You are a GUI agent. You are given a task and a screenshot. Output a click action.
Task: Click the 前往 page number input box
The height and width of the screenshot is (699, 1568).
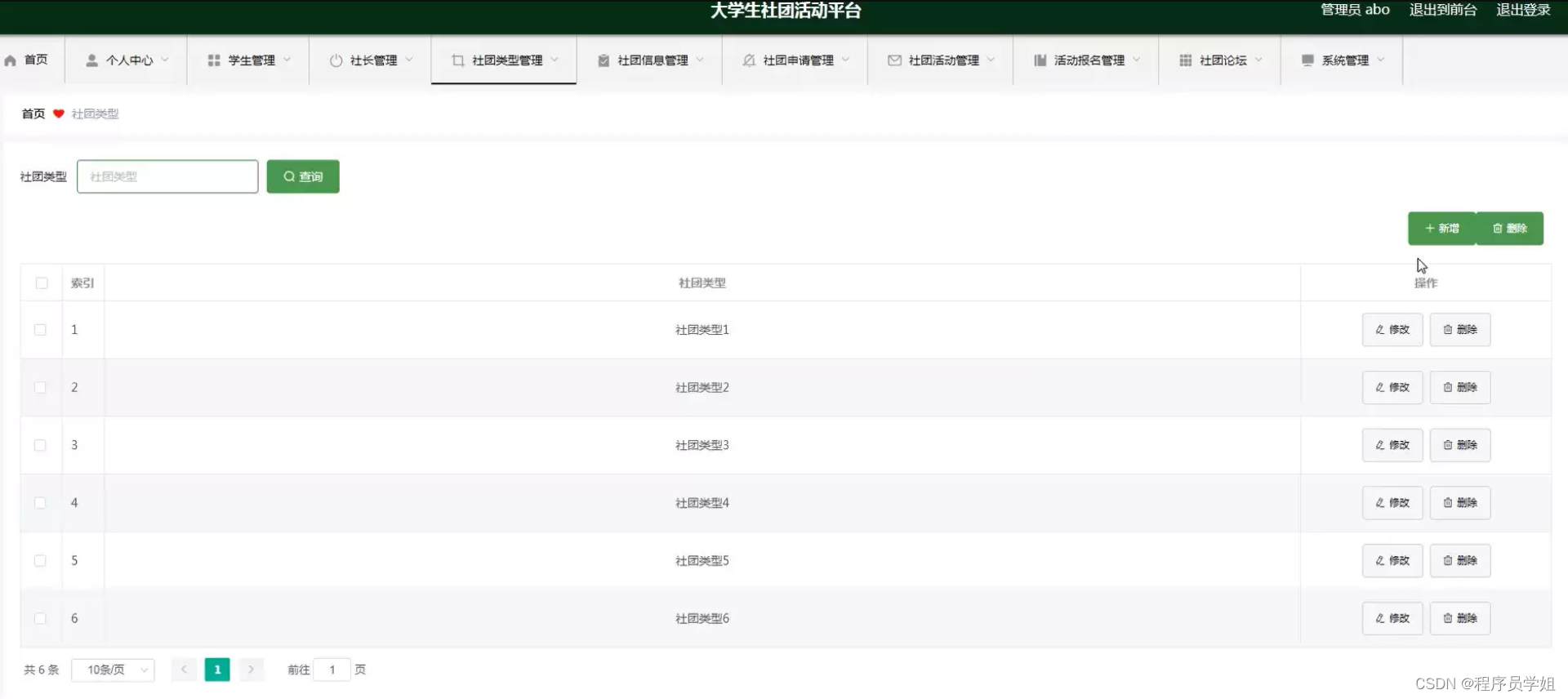(332, 670)
